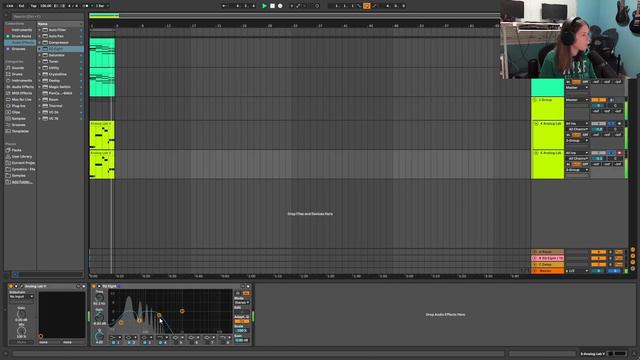Open the Master output menu of 3 Group

577,100
